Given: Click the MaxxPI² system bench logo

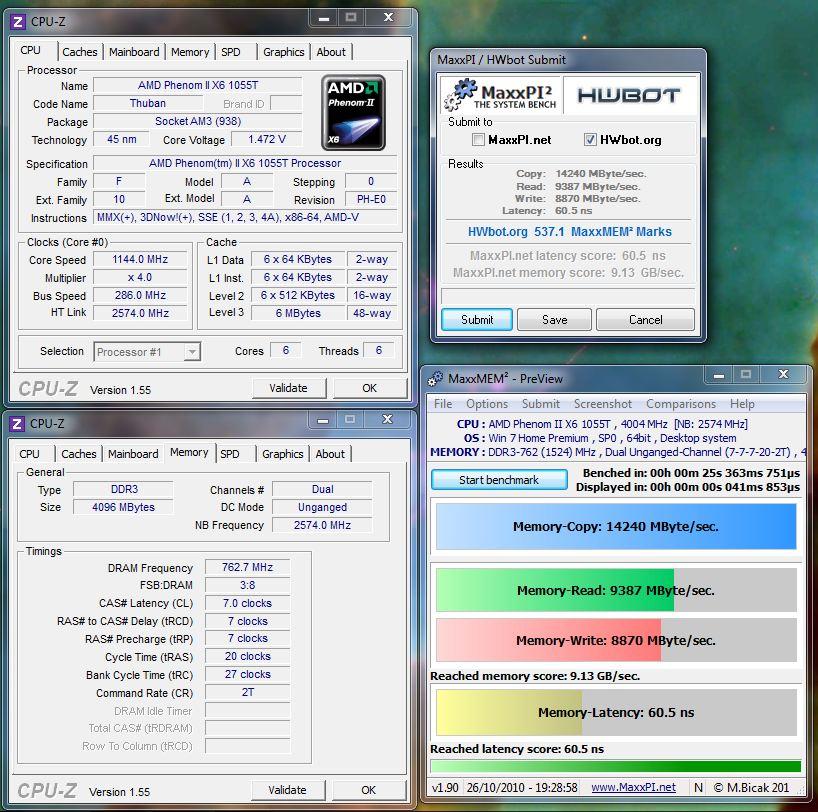Looking at the screenshot, I should click(x=501, y=95).
